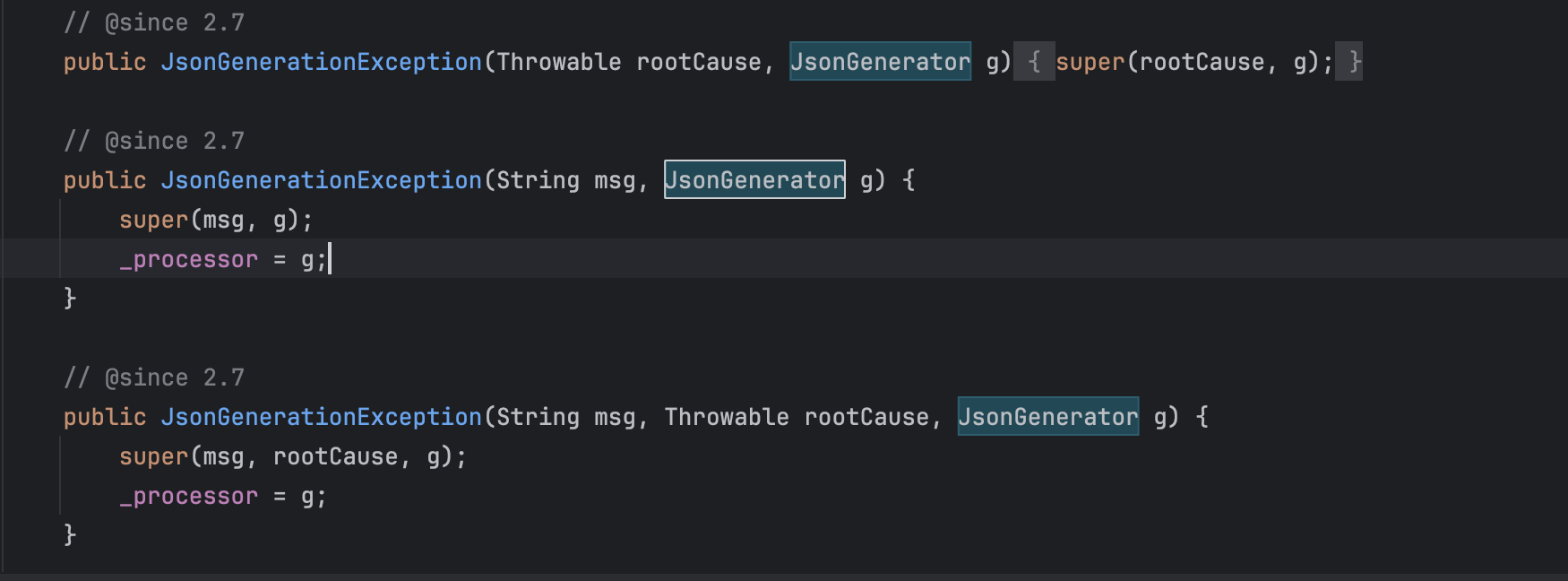Click super in super(msg, rootCause, g);
This screenshot has height=581, width=1568.
tap(153, 456)
